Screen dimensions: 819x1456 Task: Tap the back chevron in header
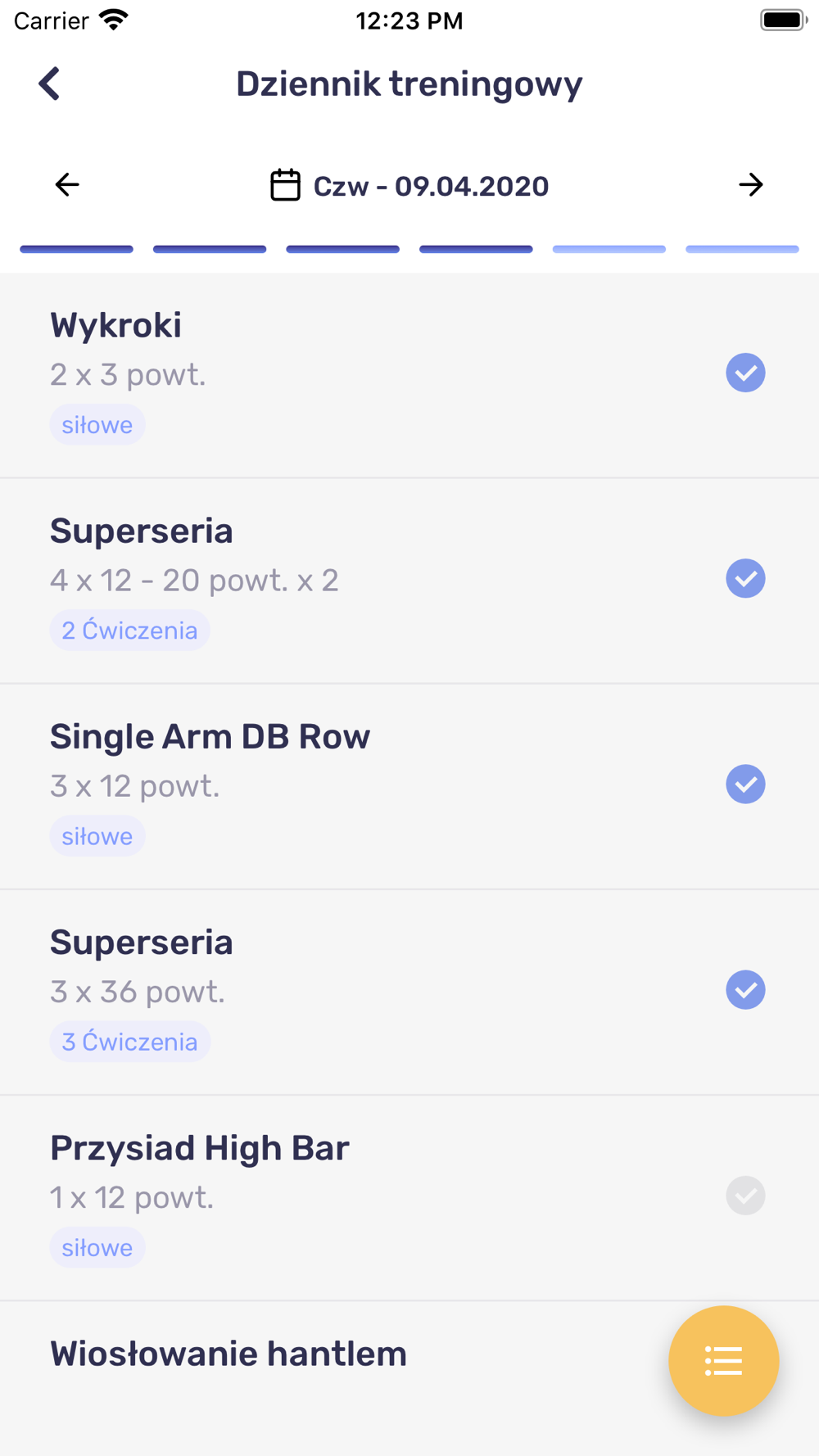point(50,84)
